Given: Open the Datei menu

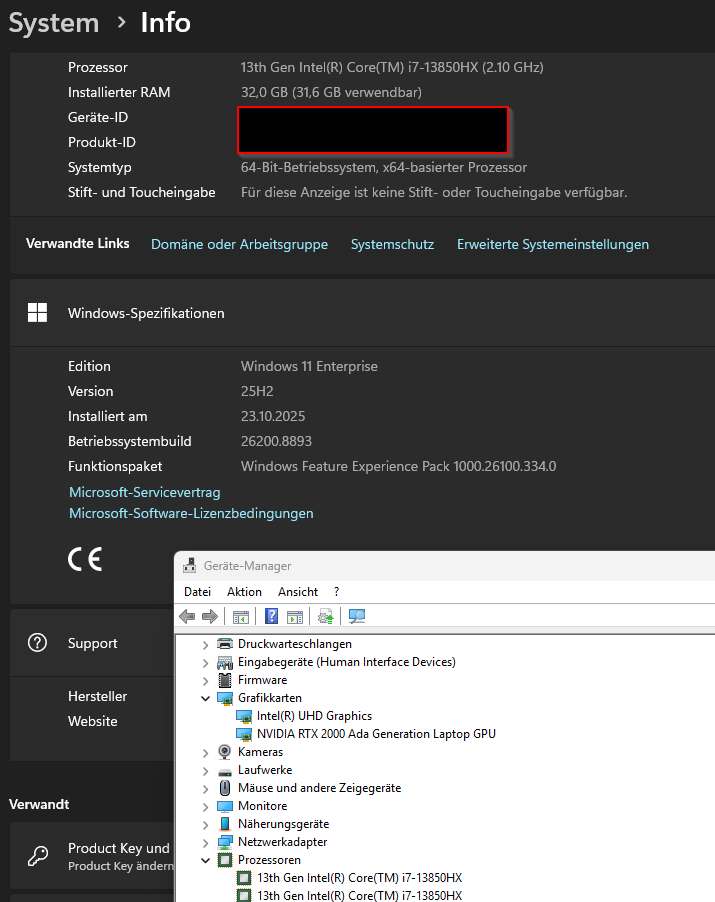Looking at the screenshot, I should [197, 591].
